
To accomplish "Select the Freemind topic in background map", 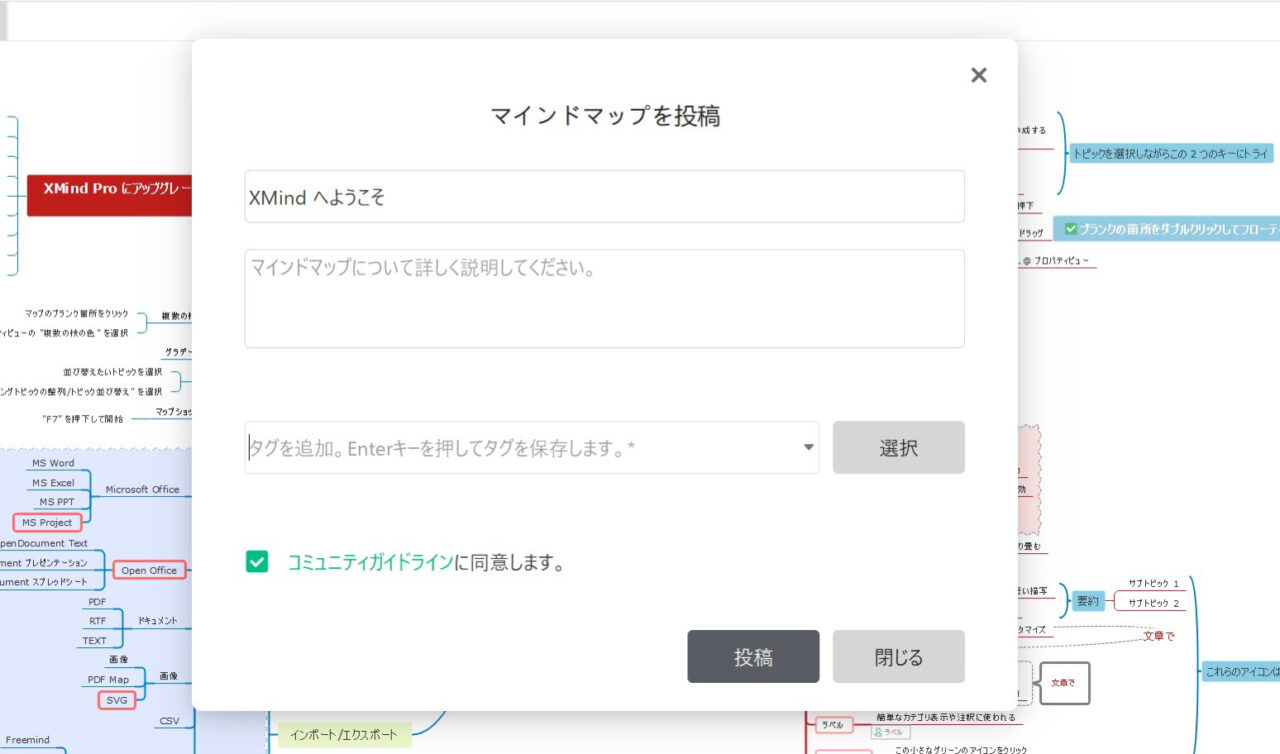I will coord(28,740).
